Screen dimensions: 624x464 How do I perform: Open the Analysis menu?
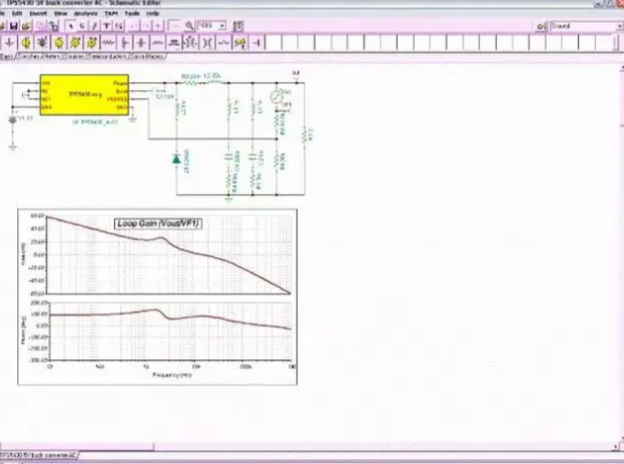(x=85, y=13)
